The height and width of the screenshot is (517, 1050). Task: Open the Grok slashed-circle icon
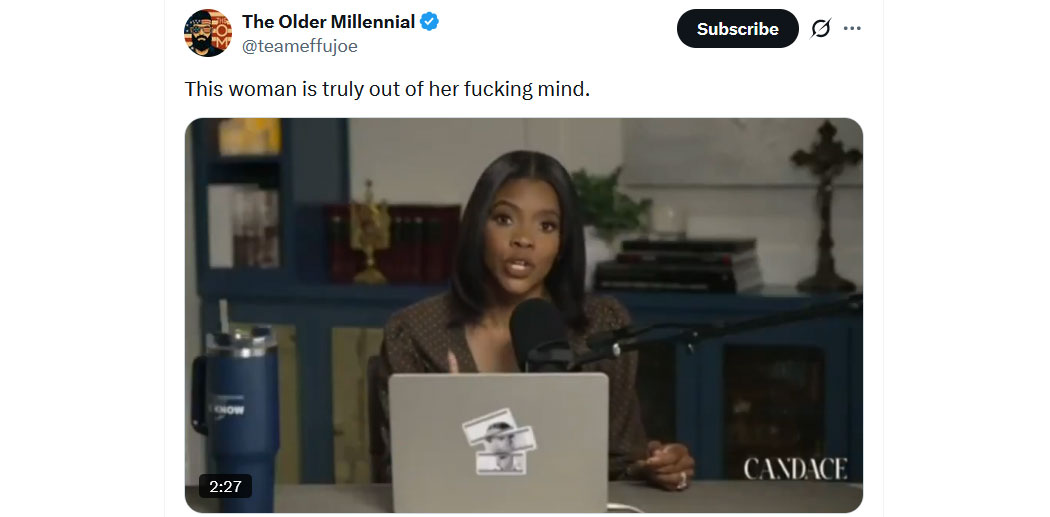(x=820, y=29)
